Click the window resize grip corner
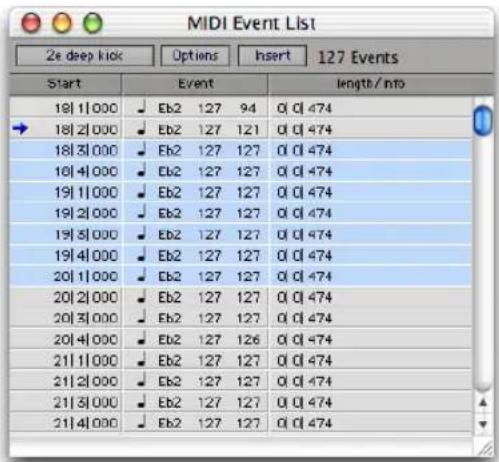Image resolution: width=499 pixels, height=462 pixels. pos(486,448)
